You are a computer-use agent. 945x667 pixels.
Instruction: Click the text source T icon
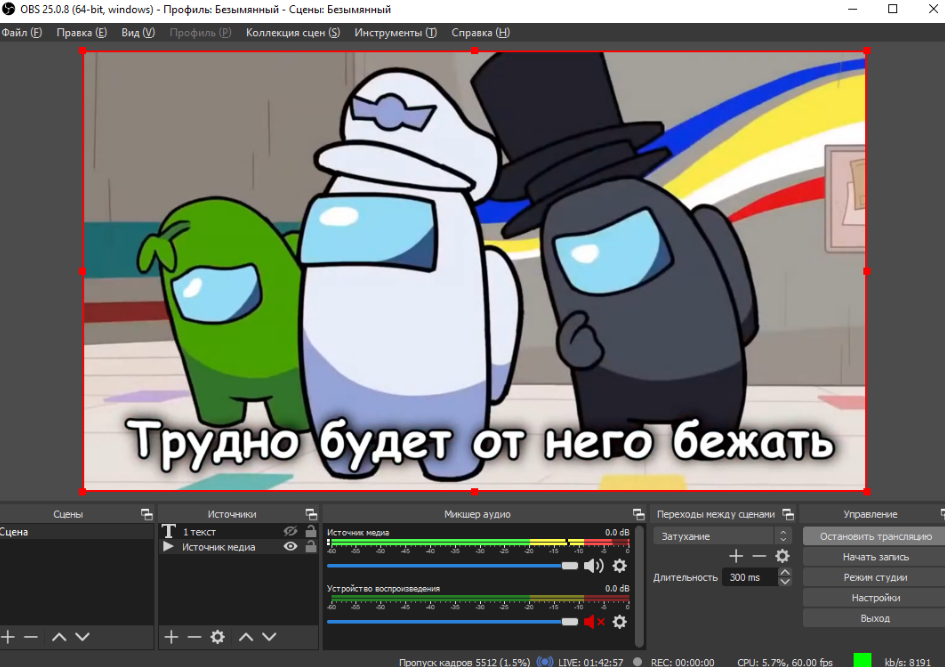point(169,531)
